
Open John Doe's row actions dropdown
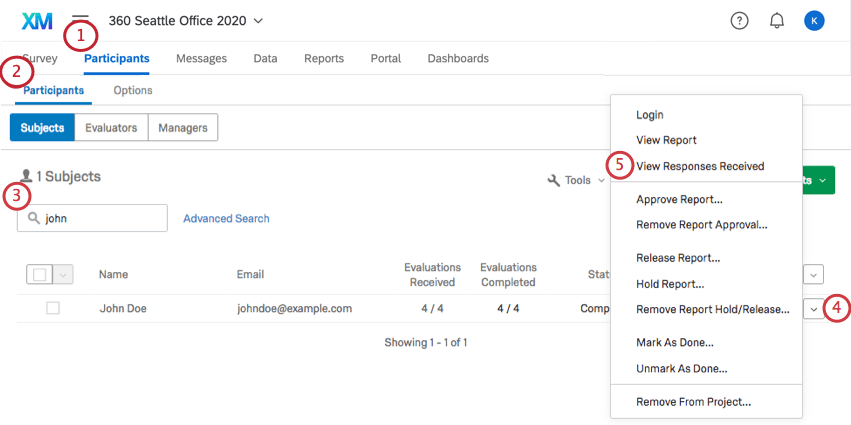(x=813, y=309)
